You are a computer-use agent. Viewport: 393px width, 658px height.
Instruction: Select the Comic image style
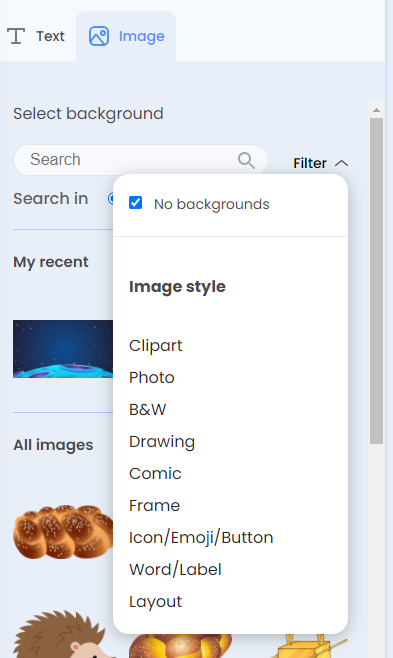tap(155, 473)
